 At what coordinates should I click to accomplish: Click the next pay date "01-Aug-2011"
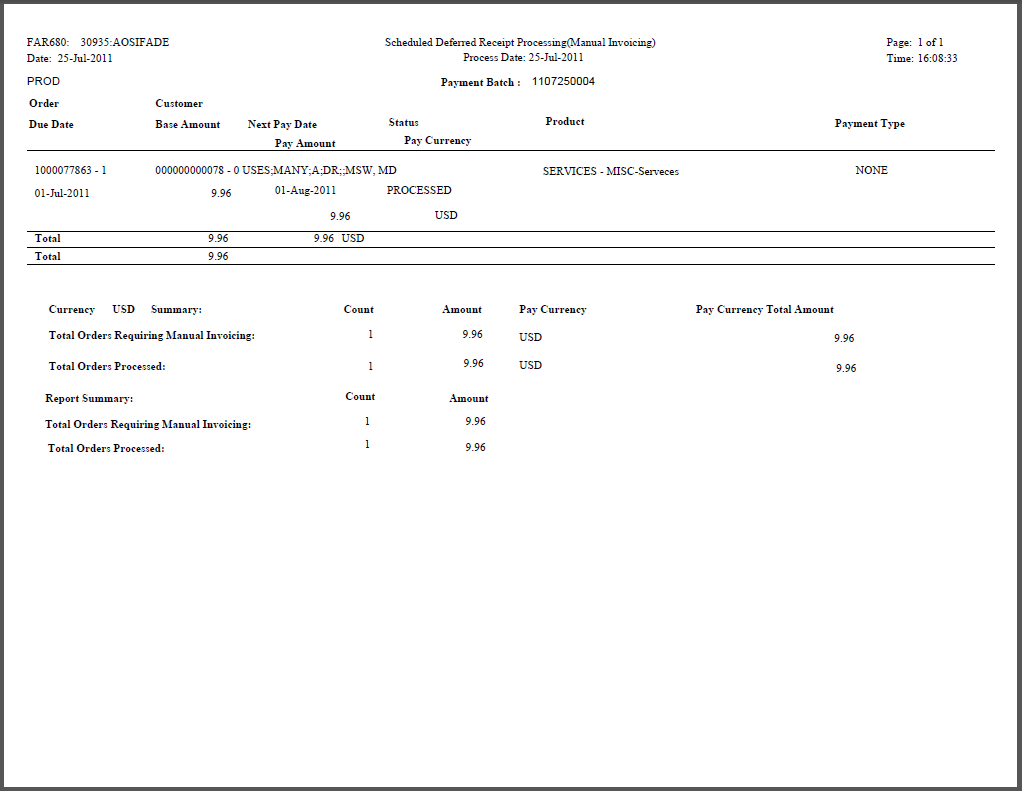tap(305, 190)
